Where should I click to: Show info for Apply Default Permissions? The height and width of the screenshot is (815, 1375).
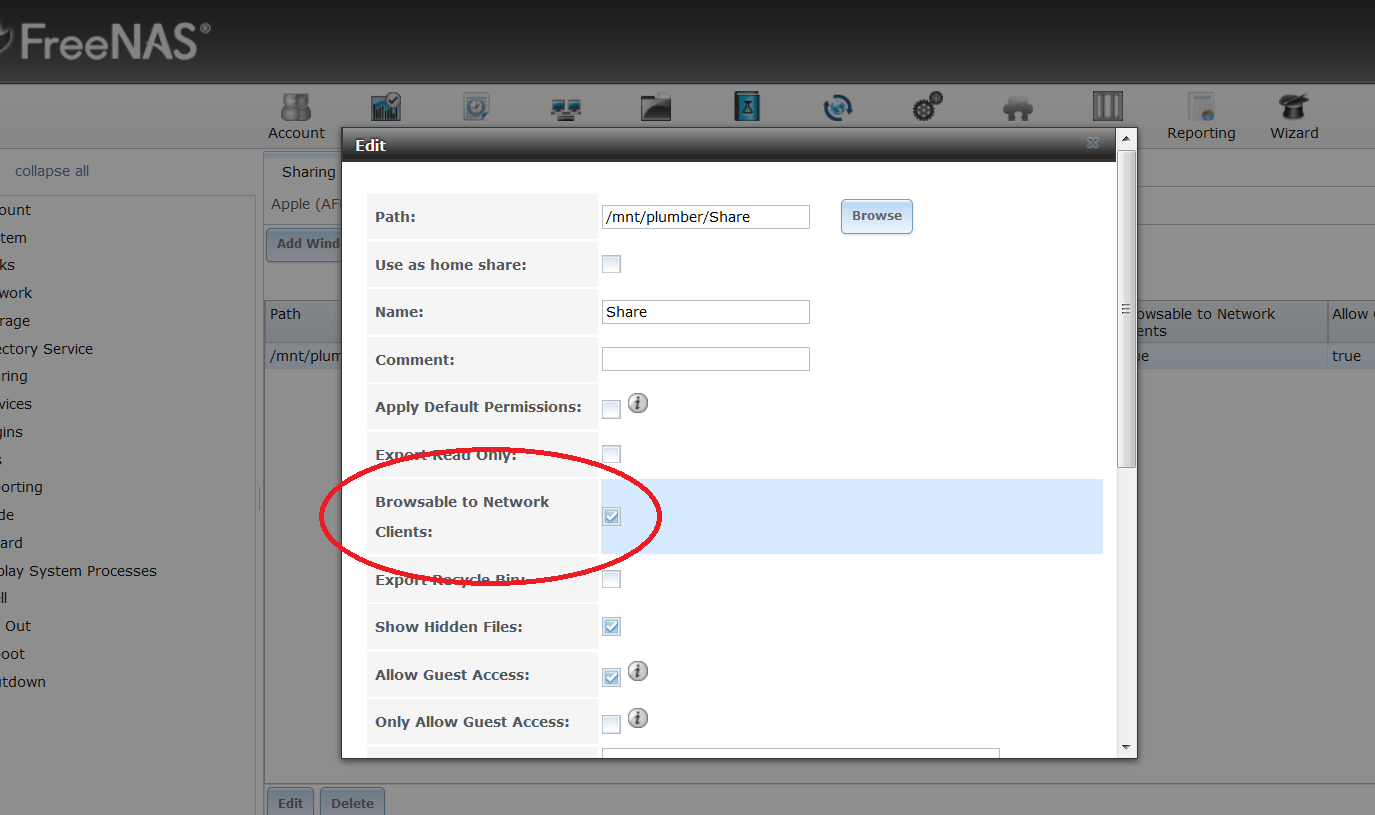[638, 403]
